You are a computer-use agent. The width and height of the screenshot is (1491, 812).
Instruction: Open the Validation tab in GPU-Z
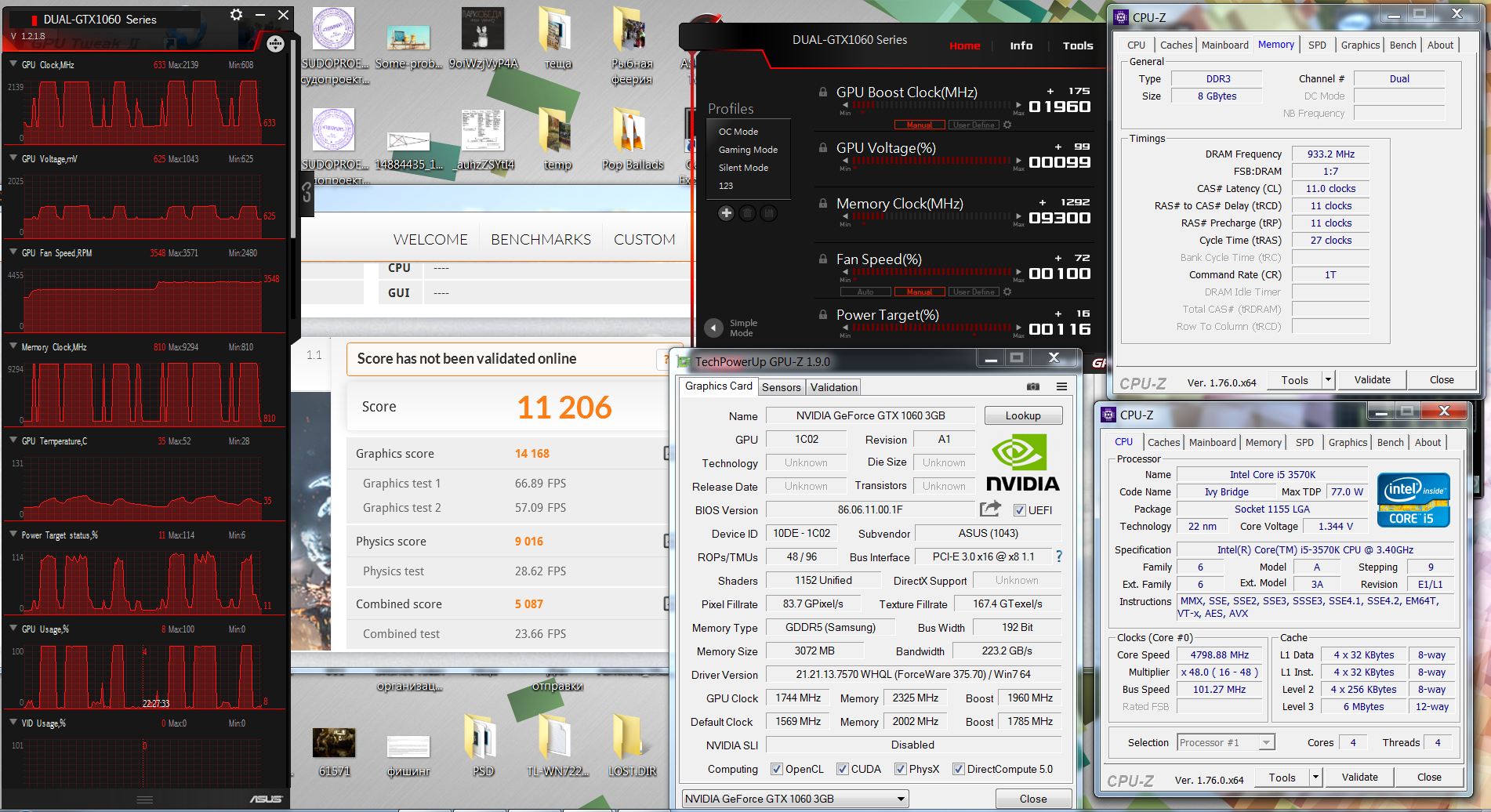[834, 387]
